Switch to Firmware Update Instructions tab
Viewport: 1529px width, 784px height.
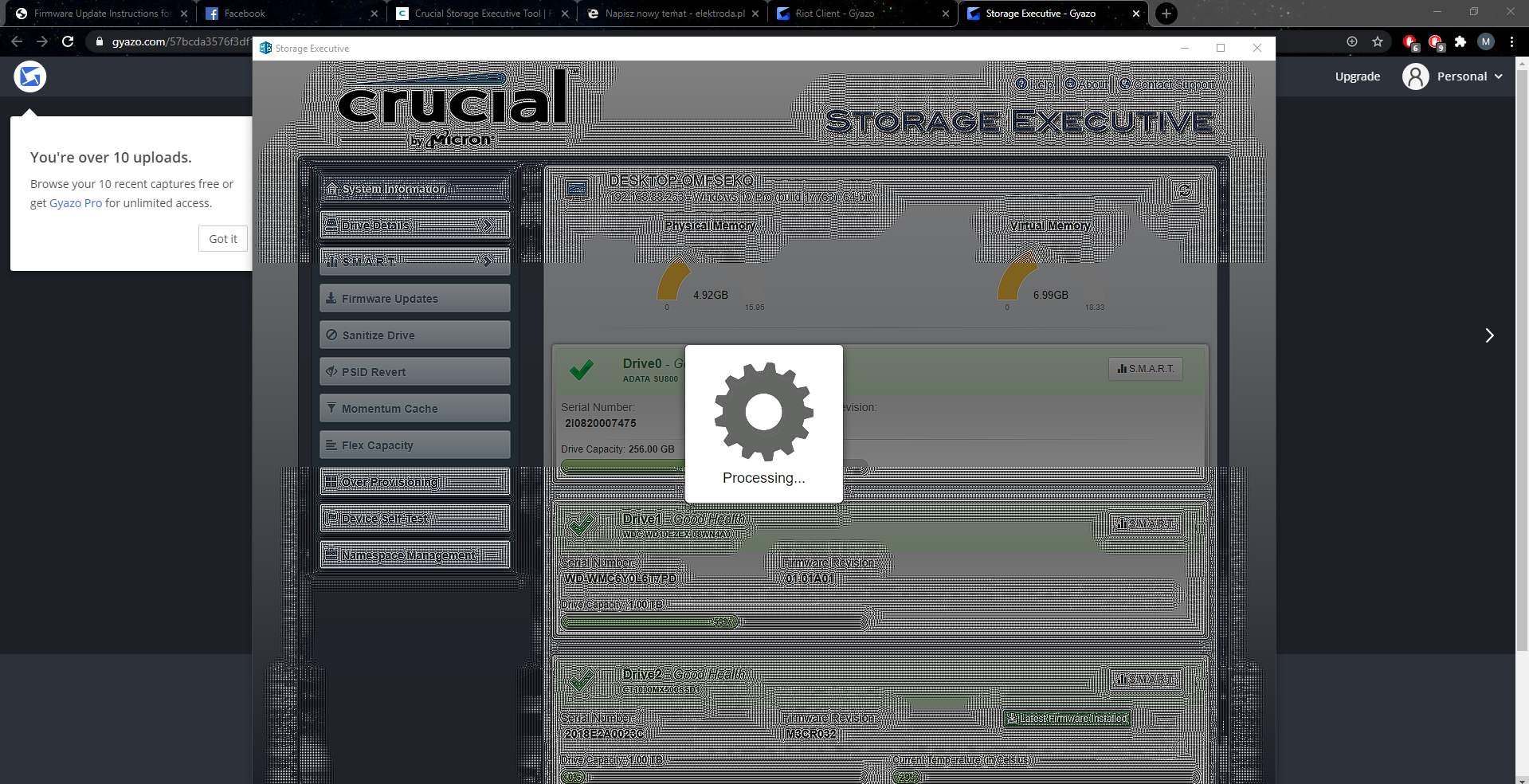click(100, 14)
